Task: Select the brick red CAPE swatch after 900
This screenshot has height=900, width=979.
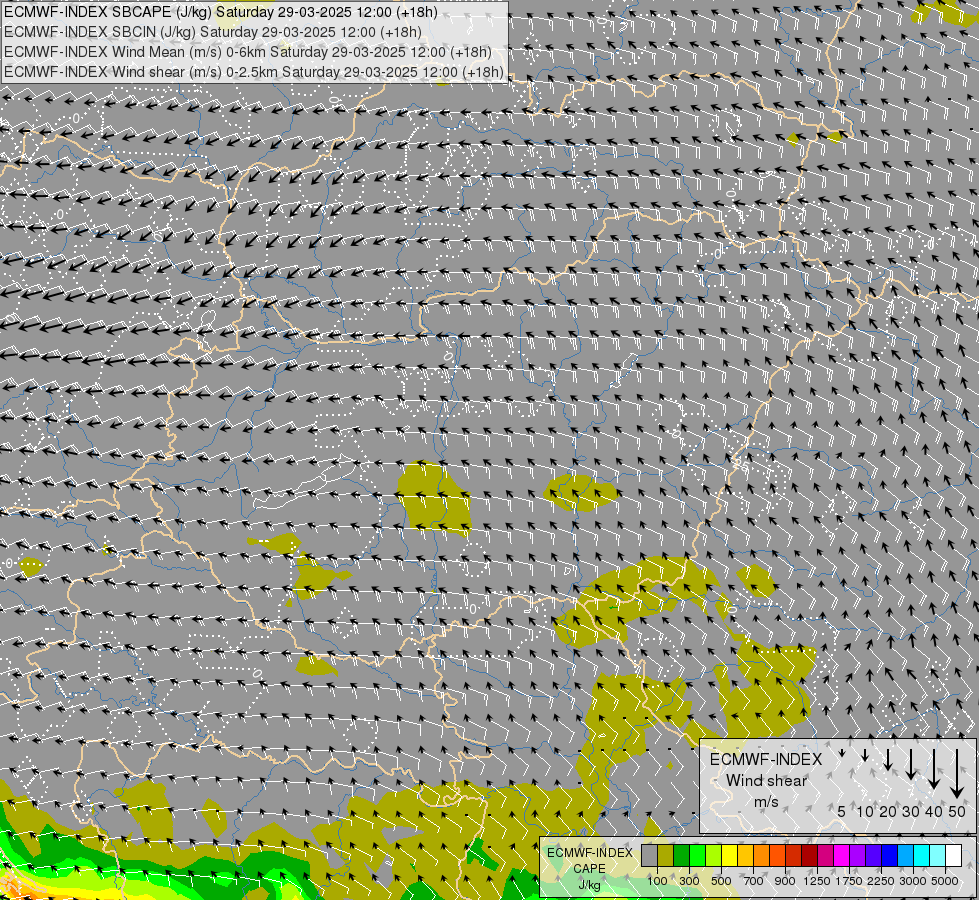Action: coord(794,856)
